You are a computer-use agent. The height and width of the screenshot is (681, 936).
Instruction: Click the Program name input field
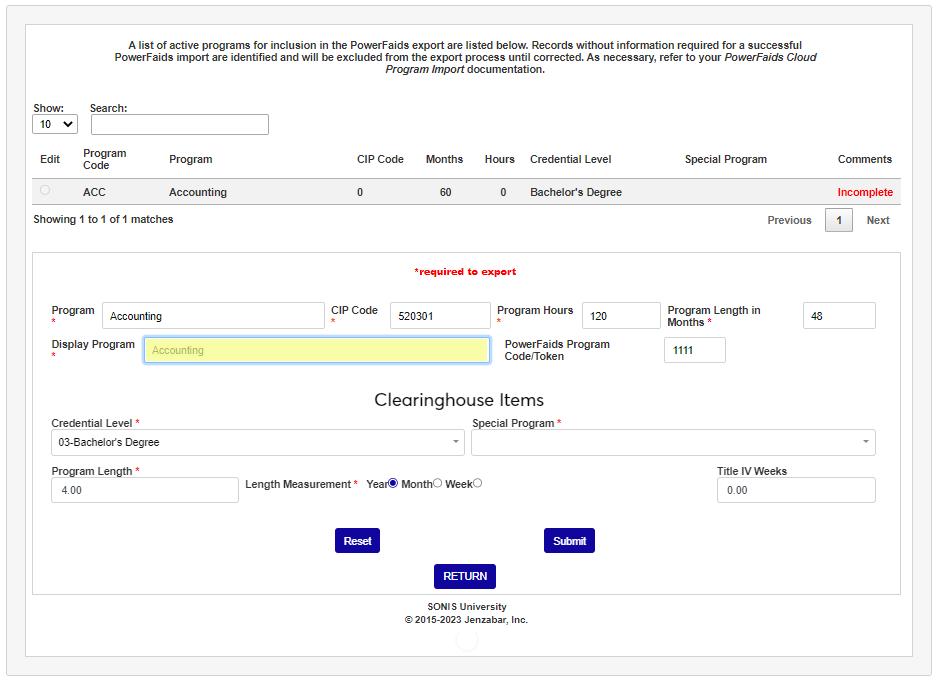point(213,316)
